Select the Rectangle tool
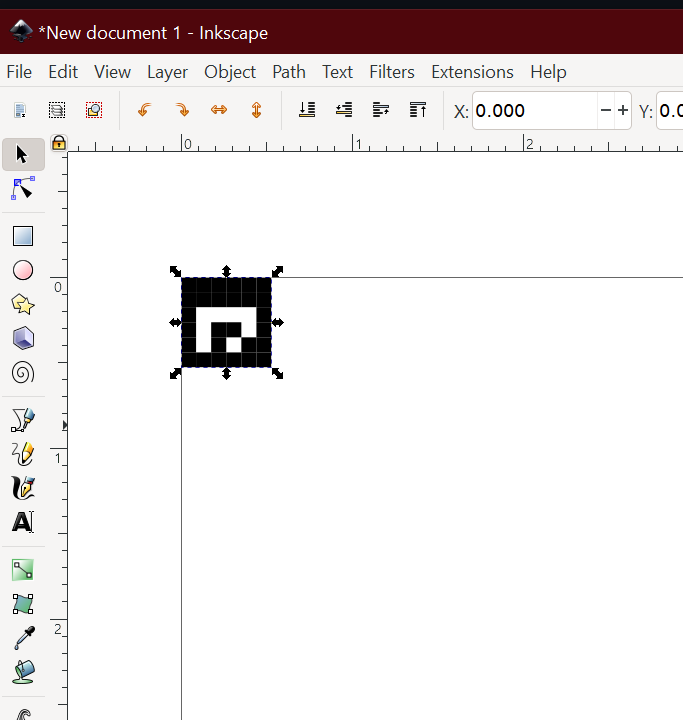Screen dimensions: 683x720 tap(23, 236)
